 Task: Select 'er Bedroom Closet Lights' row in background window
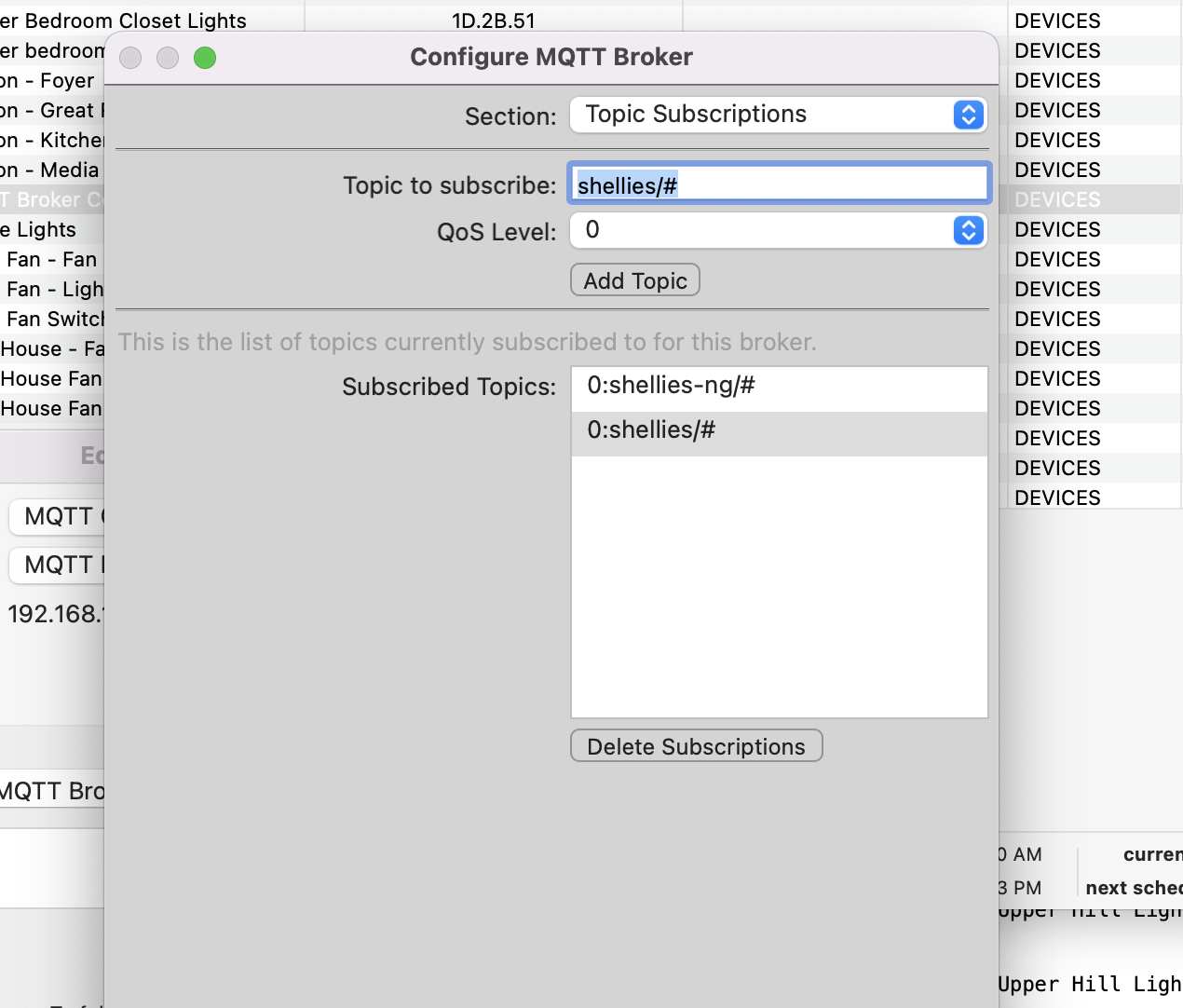coord(123,20)
